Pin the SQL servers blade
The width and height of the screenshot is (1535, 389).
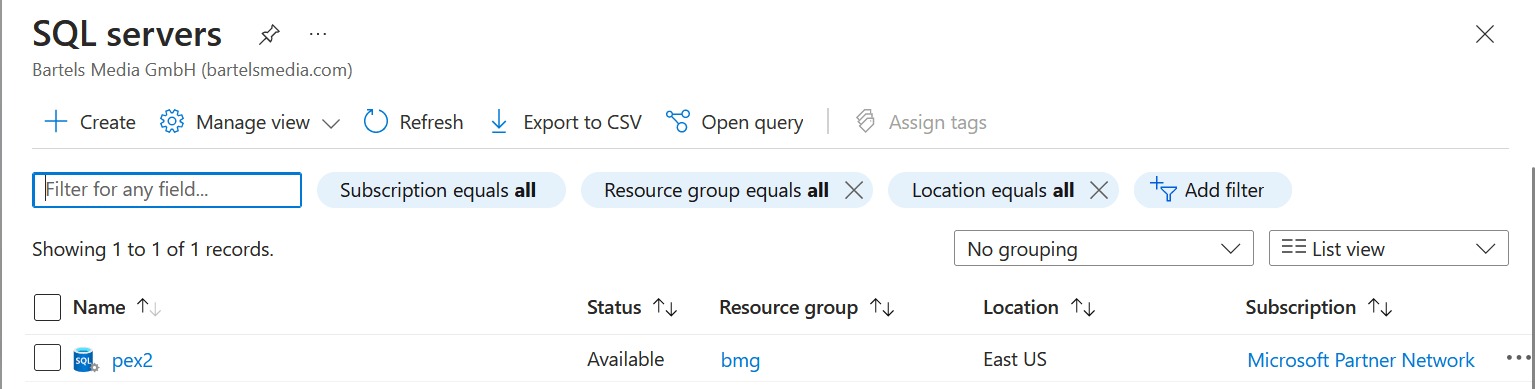268,35
